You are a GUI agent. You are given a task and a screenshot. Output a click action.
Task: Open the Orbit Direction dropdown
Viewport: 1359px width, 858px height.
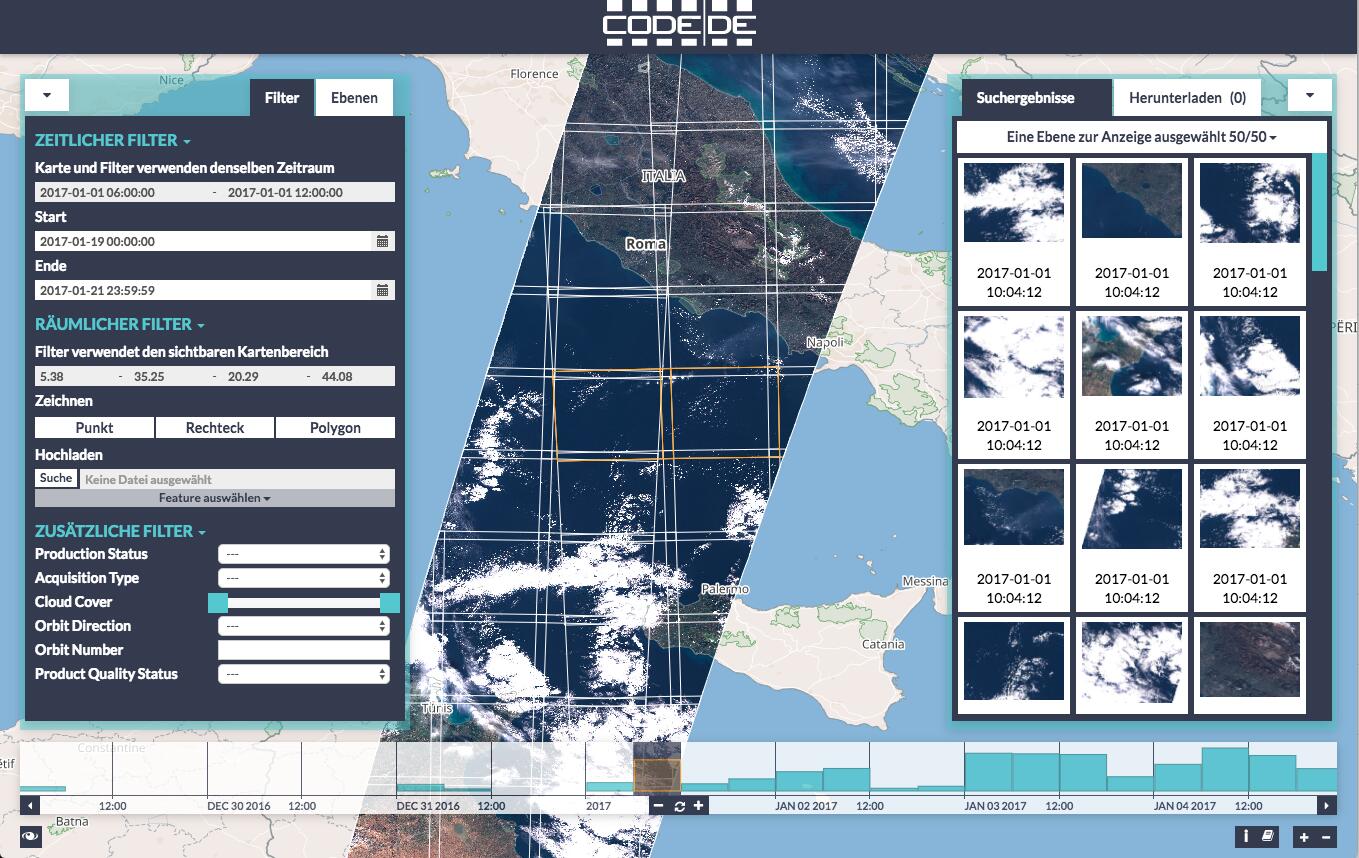click(x=304, y=626)
